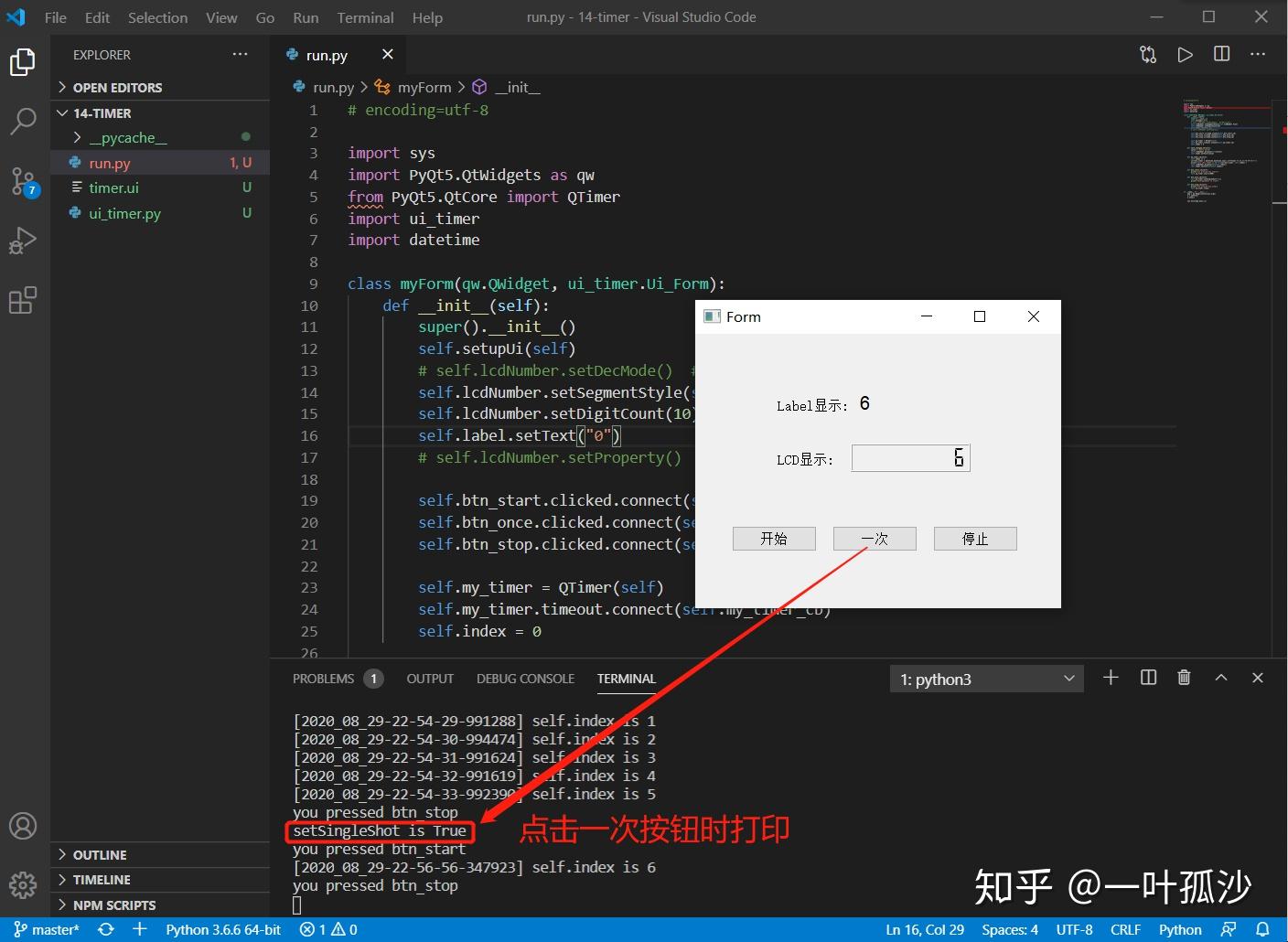This screenshot has height=942, width=1288.
Task: Close the terminal panel
Action: coord(1258,678)
